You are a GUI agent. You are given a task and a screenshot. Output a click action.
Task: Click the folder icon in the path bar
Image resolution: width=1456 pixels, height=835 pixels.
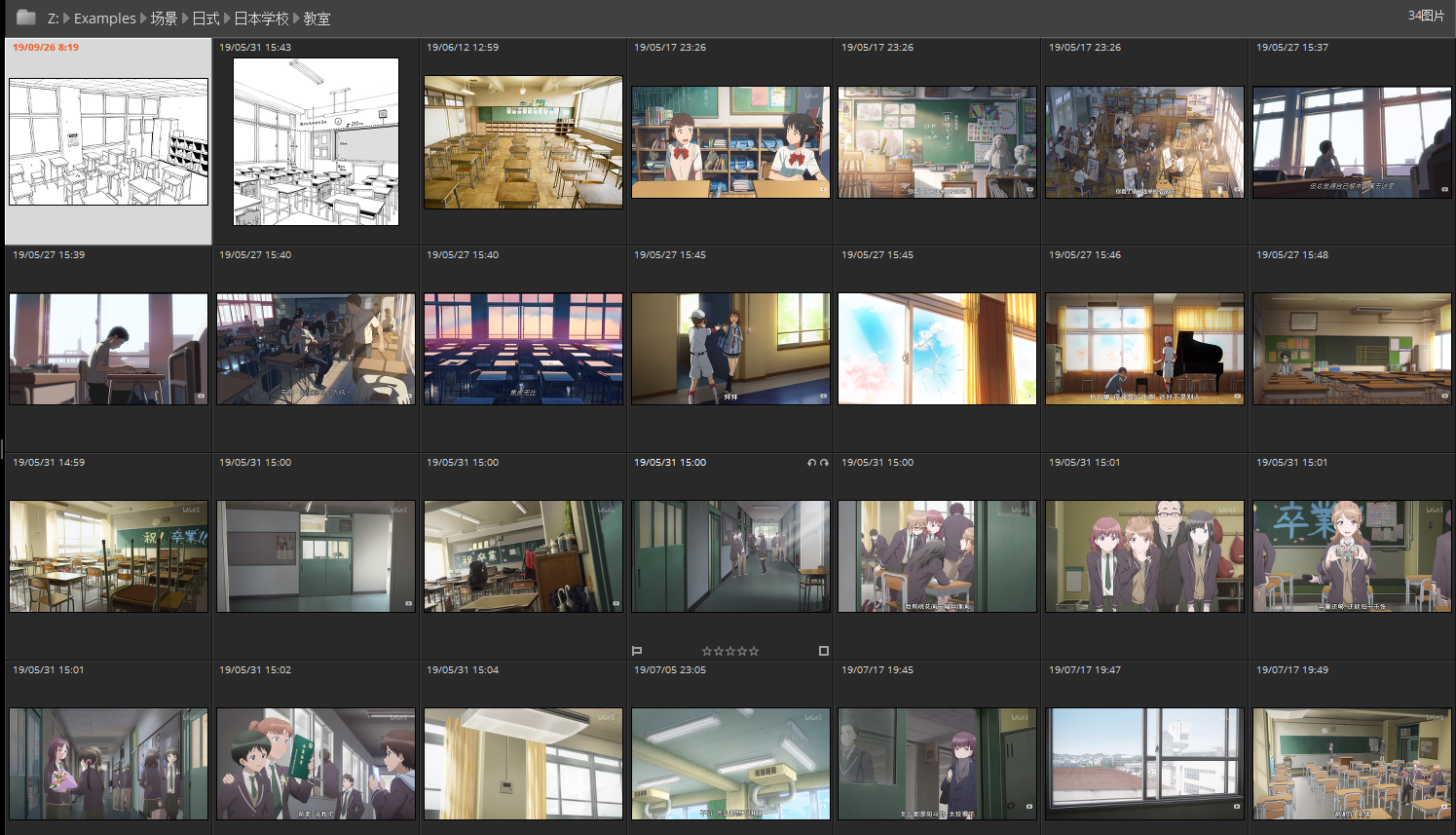click(x=26, y=18)
